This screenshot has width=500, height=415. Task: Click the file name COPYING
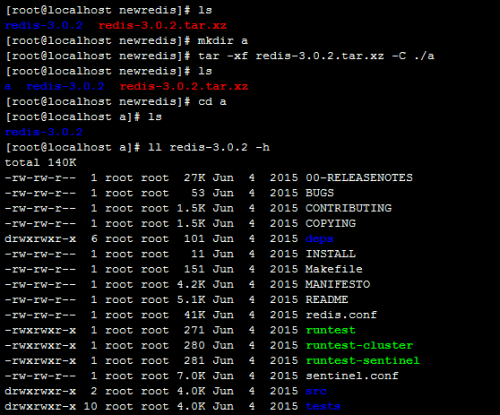[x=331, y=223]
